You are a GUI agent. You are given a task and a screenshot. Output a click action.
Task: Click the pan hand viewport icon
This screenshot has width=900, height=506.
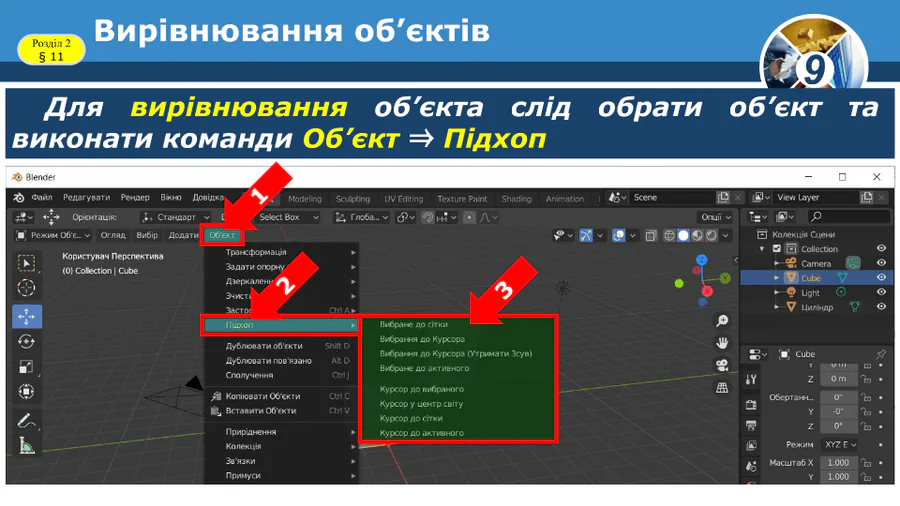pos(722,344)
